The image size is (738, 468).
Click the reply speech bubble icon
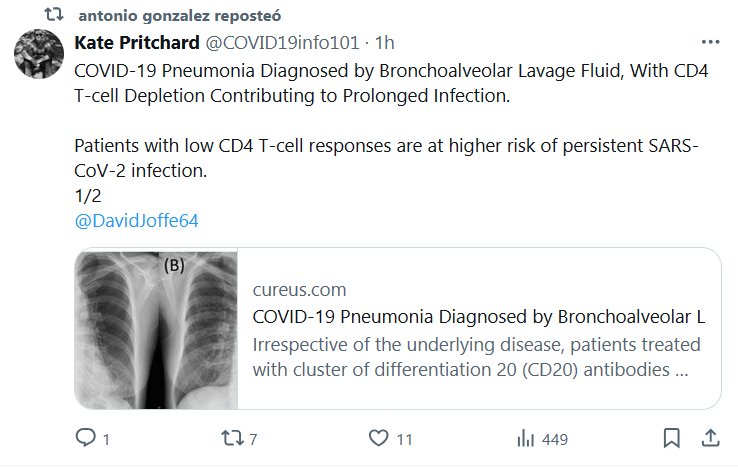pyautogui.click(x=87, y=438)
